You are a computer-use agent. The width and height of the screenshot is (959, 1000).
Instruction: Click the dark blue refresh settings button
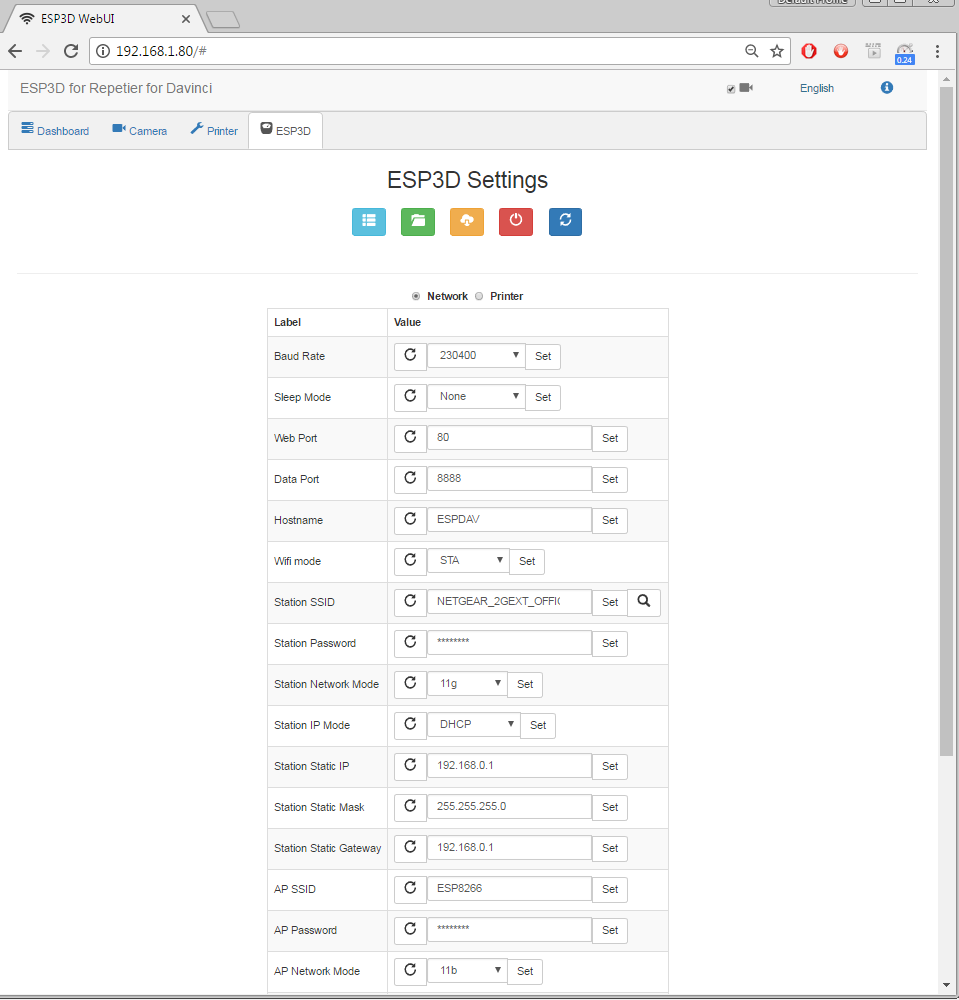coord(565,222)
